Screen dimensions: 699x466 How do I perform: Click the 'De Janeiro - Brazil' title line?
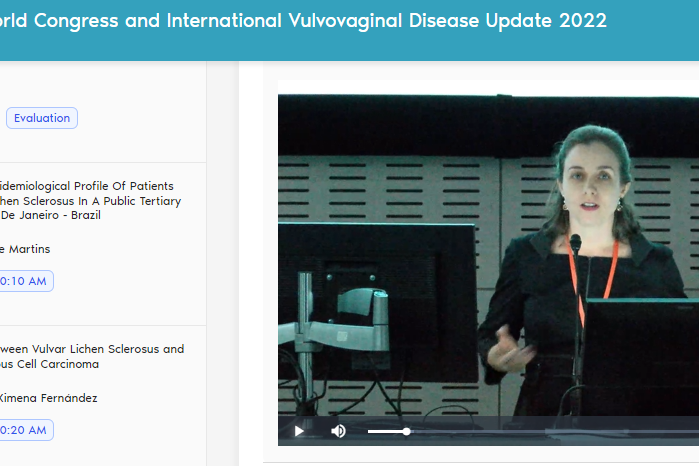point(50,215)
